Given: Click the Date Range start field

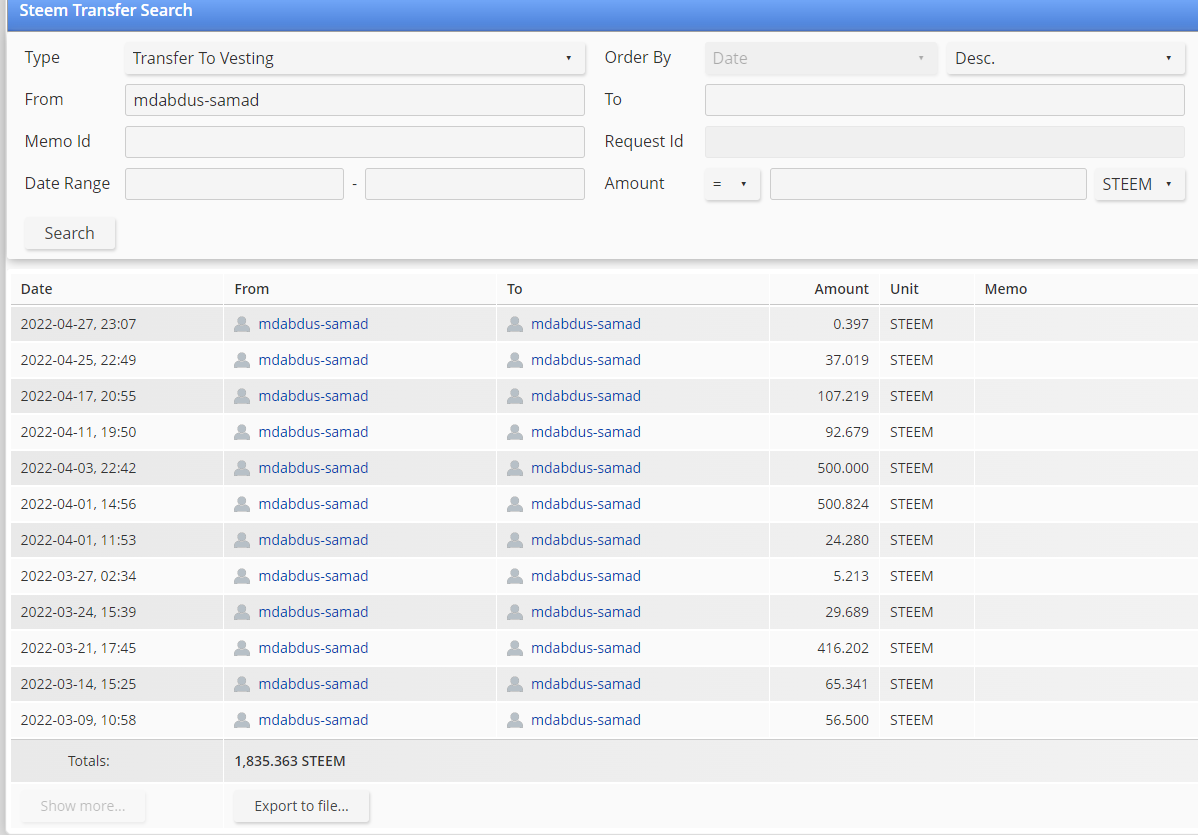Looking at the screenshot, I should [235, 184].
